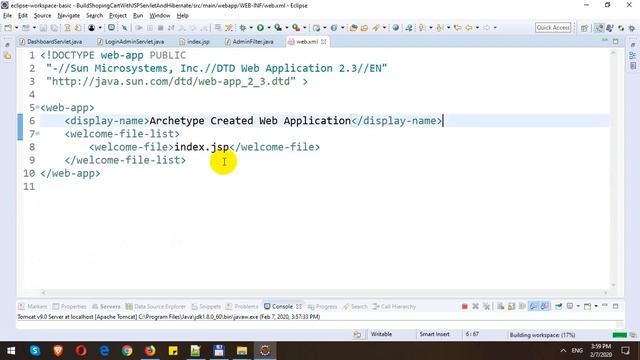This screenshot has height=360, width=640.
Task: Open the Window menu
Action: tap(160, 16)
